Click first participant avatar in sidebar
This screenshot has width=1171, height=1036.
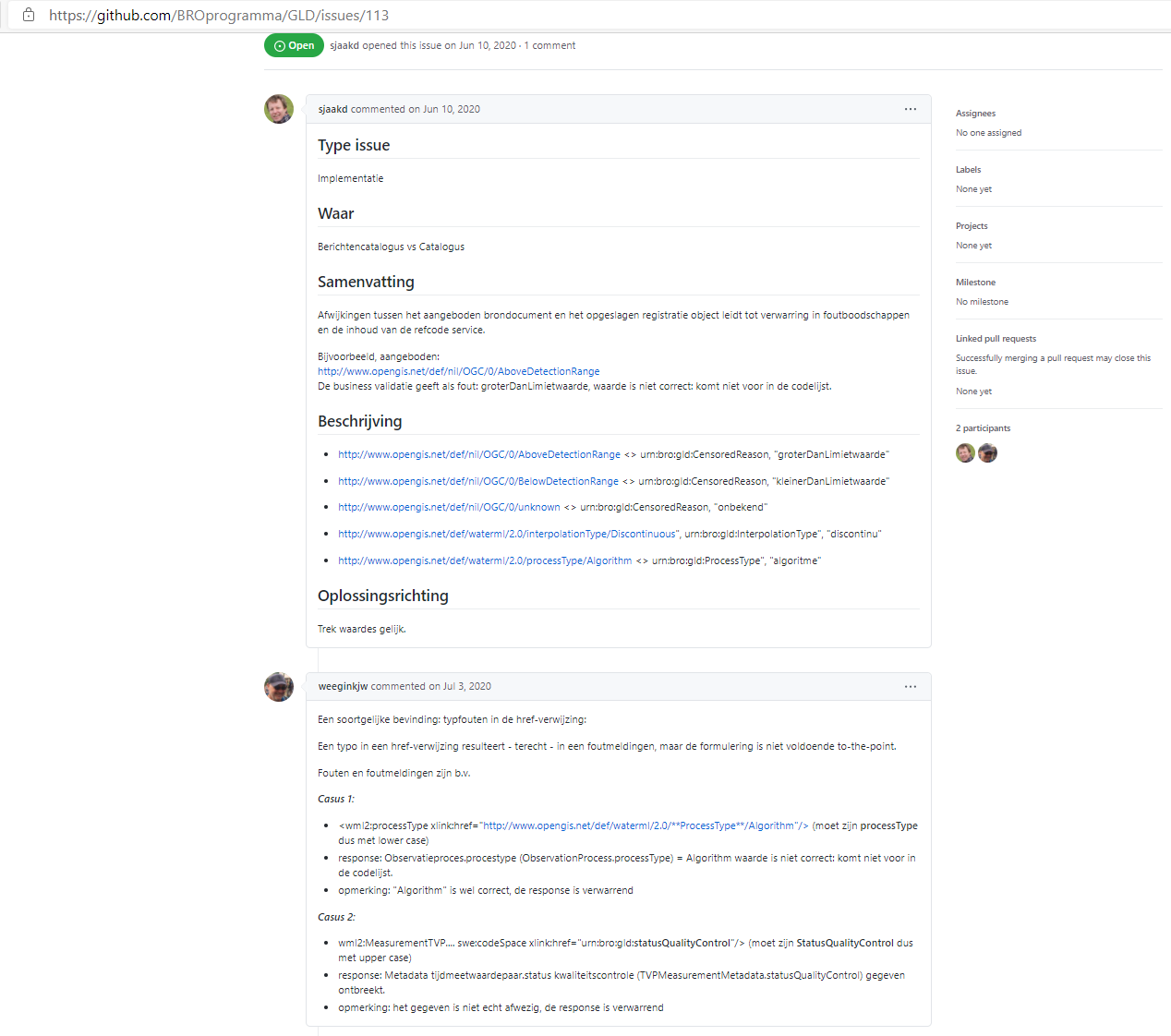point(965,452)
